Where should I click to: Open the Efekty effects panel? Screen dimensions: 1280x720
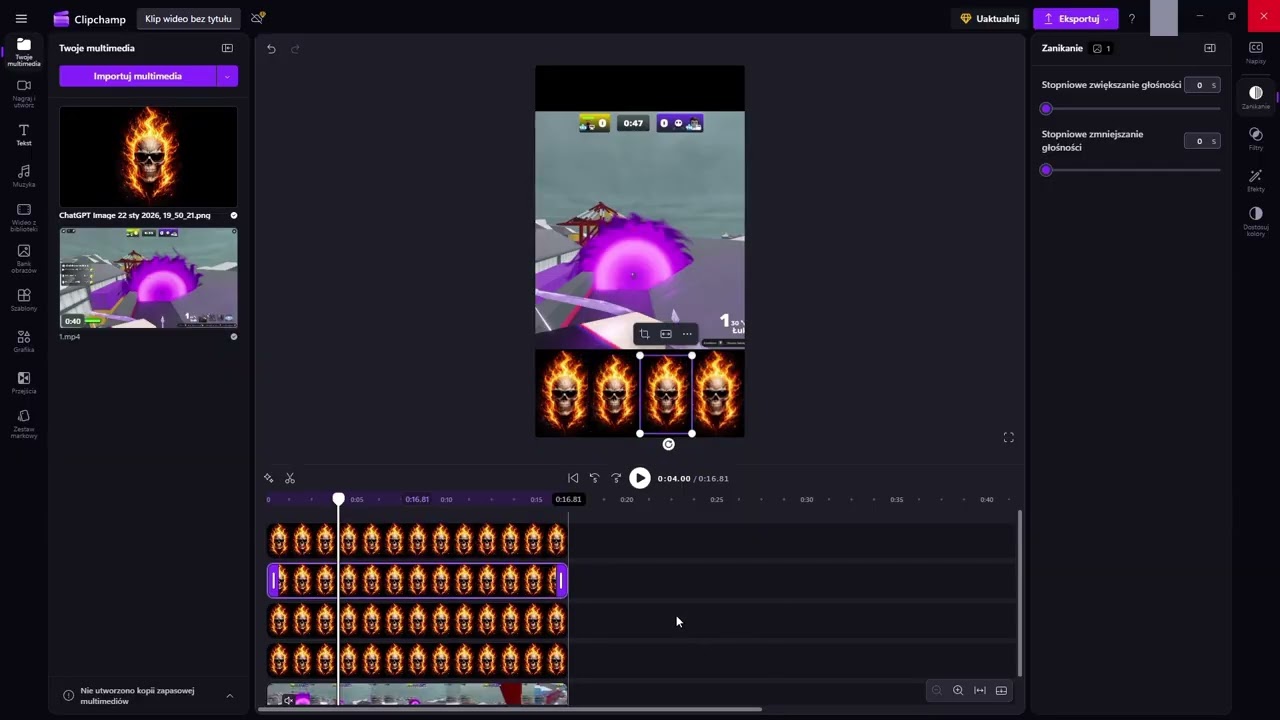tap(1256, 180)
